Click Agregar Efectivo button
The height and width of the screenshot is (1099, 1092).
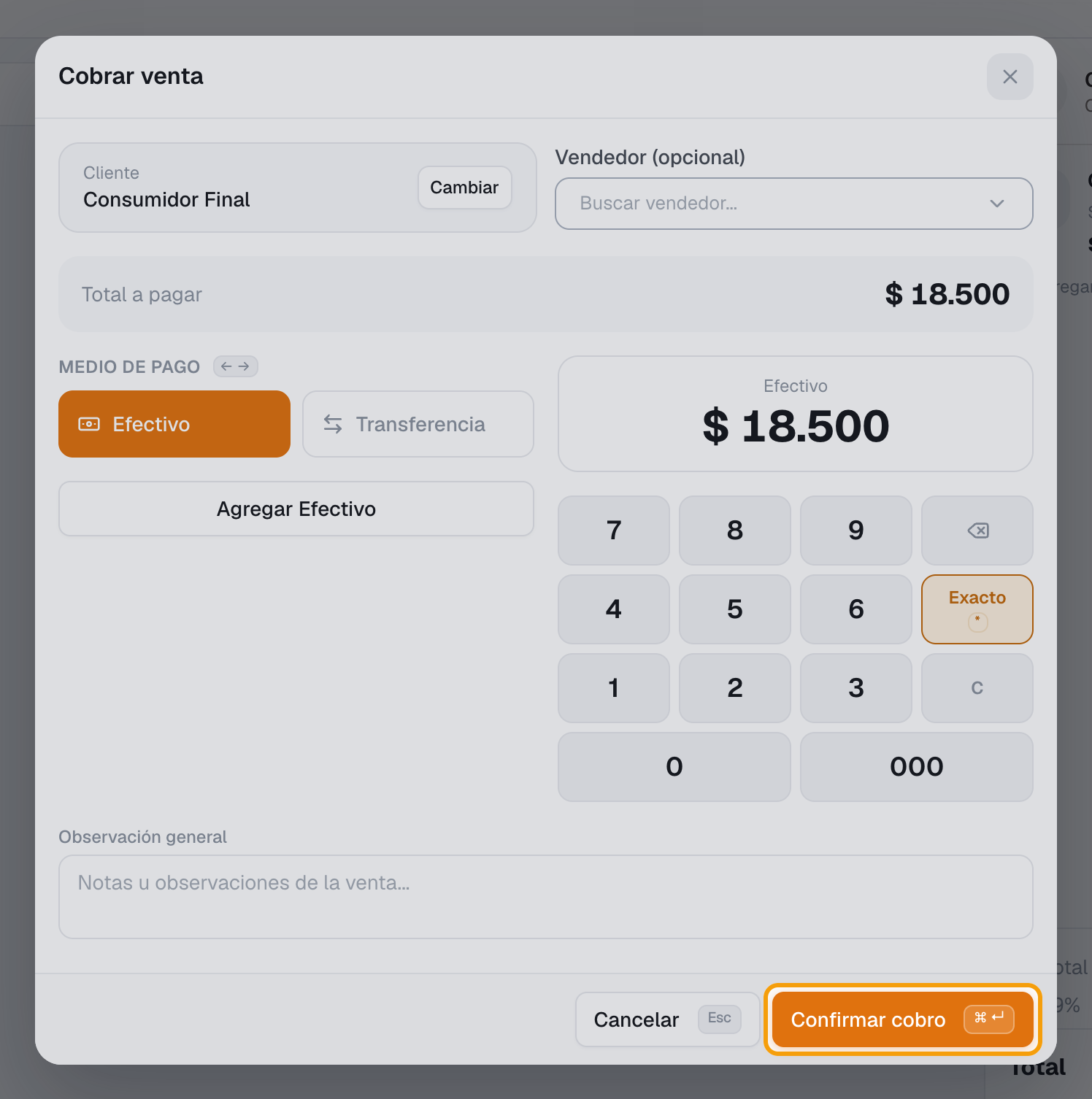[x=296, y=509]
